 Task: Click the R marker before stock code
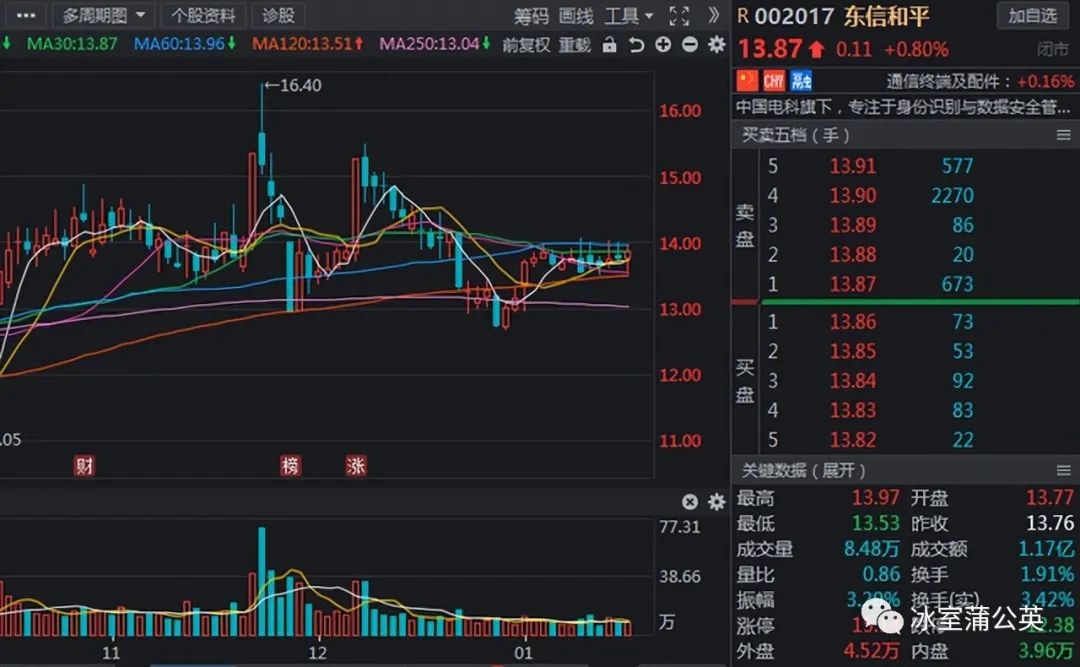coord(742,16)
